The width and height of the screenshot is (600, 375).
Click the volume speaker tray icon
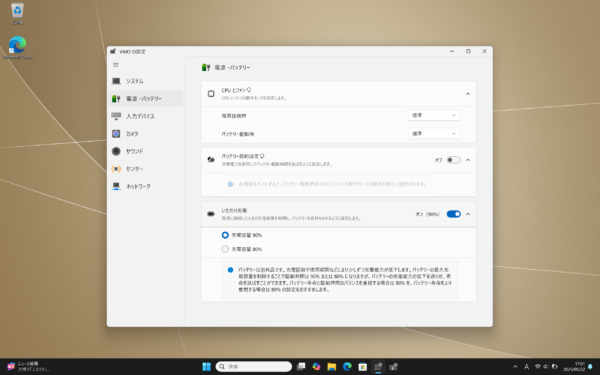tap(546, 367)
